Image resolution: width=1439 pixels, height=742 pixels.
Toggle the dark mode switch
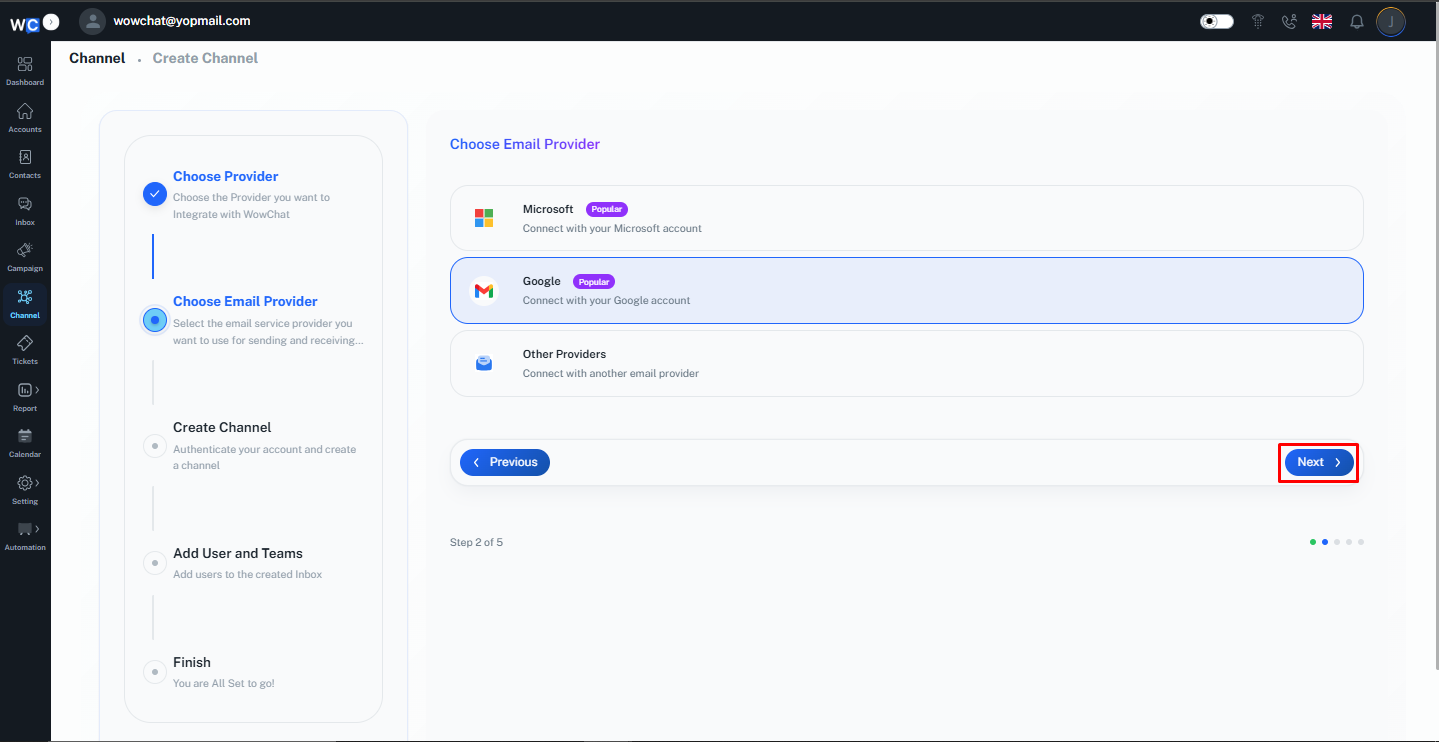(1217, 21)
